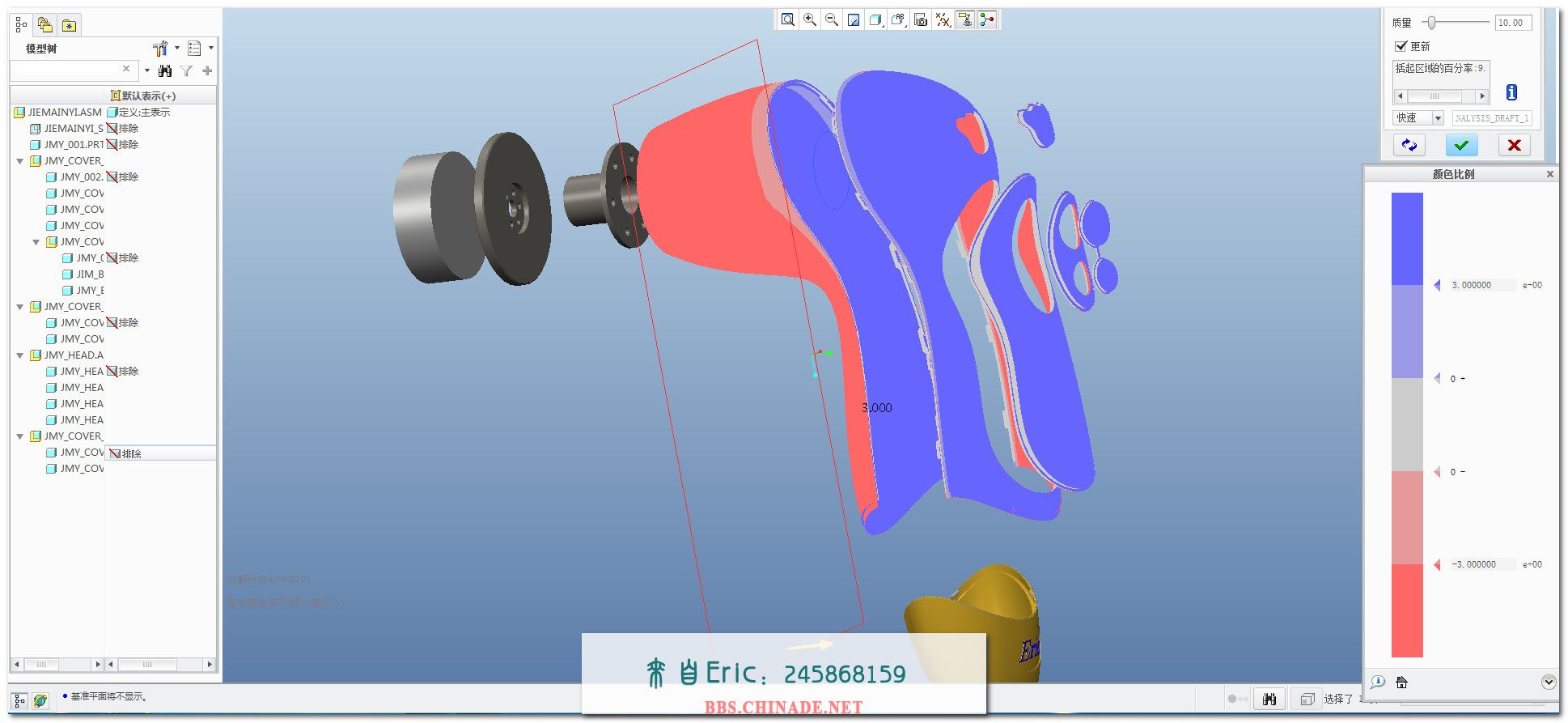Toggle the annotation display icon
Screen dimensions: 1568x723
click(965, 20)
